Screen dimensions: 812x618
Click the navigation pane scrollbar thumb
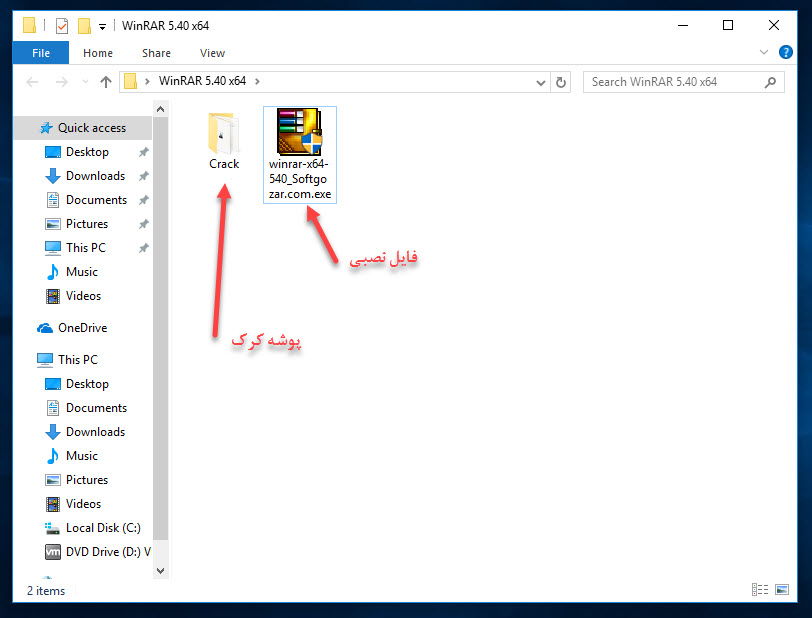click(x=161, y=329)
